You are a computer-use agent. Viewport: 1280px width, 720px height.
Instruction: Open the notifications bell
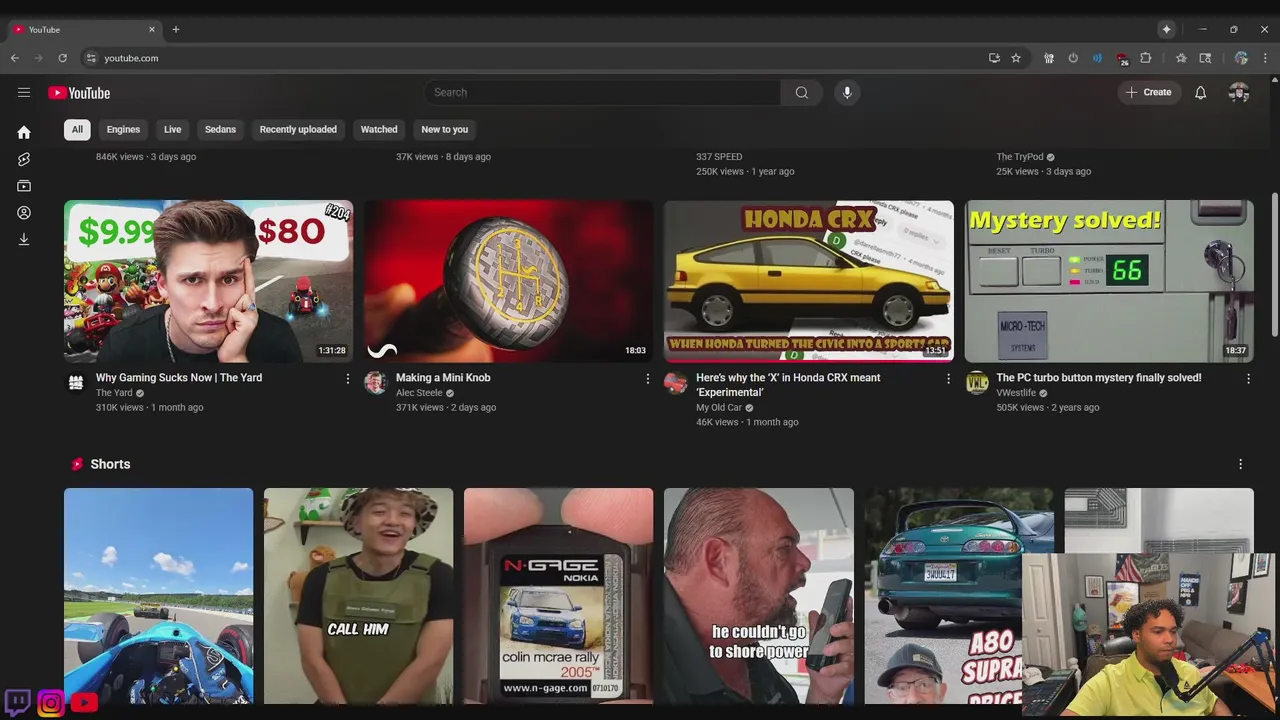click(x=1201, y=92)
